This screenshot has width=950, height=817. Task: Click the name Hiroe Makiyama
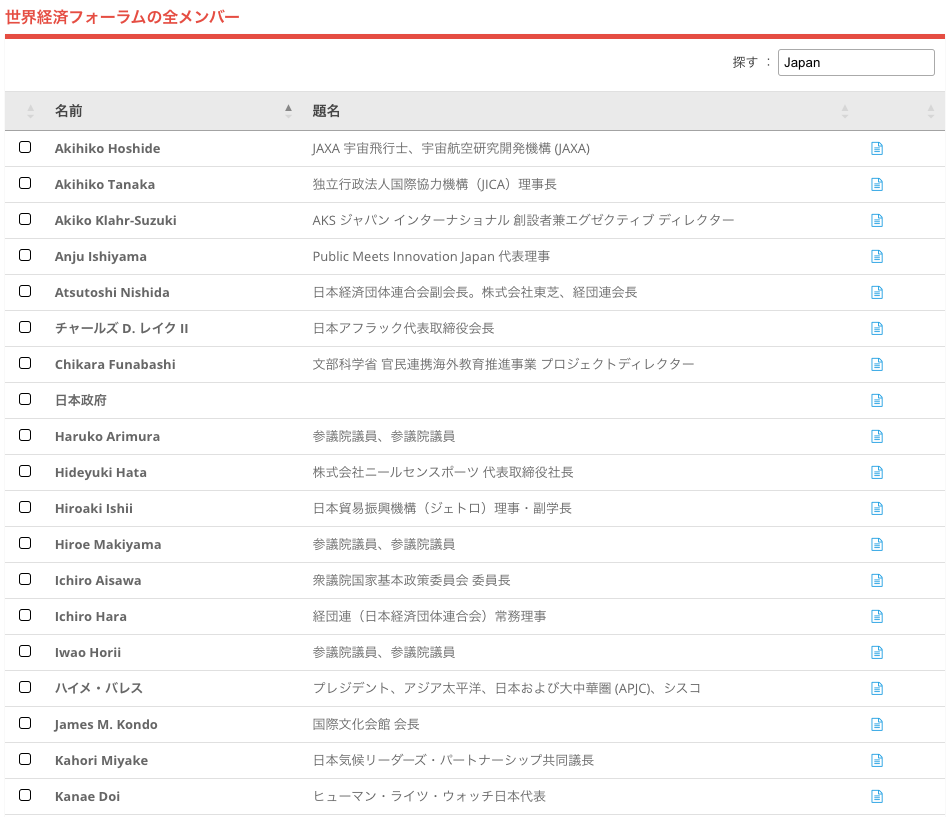point(108,544)
